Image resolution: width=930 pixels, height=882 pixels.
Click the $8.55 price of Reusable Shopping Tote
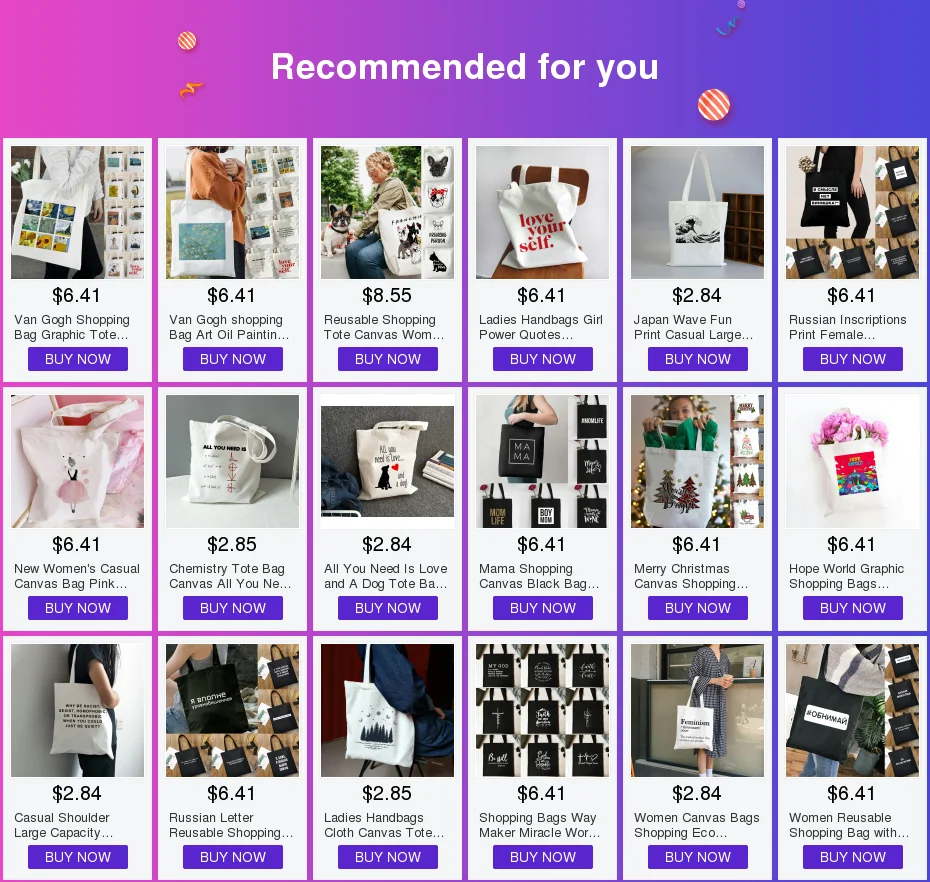click(387, 295)
